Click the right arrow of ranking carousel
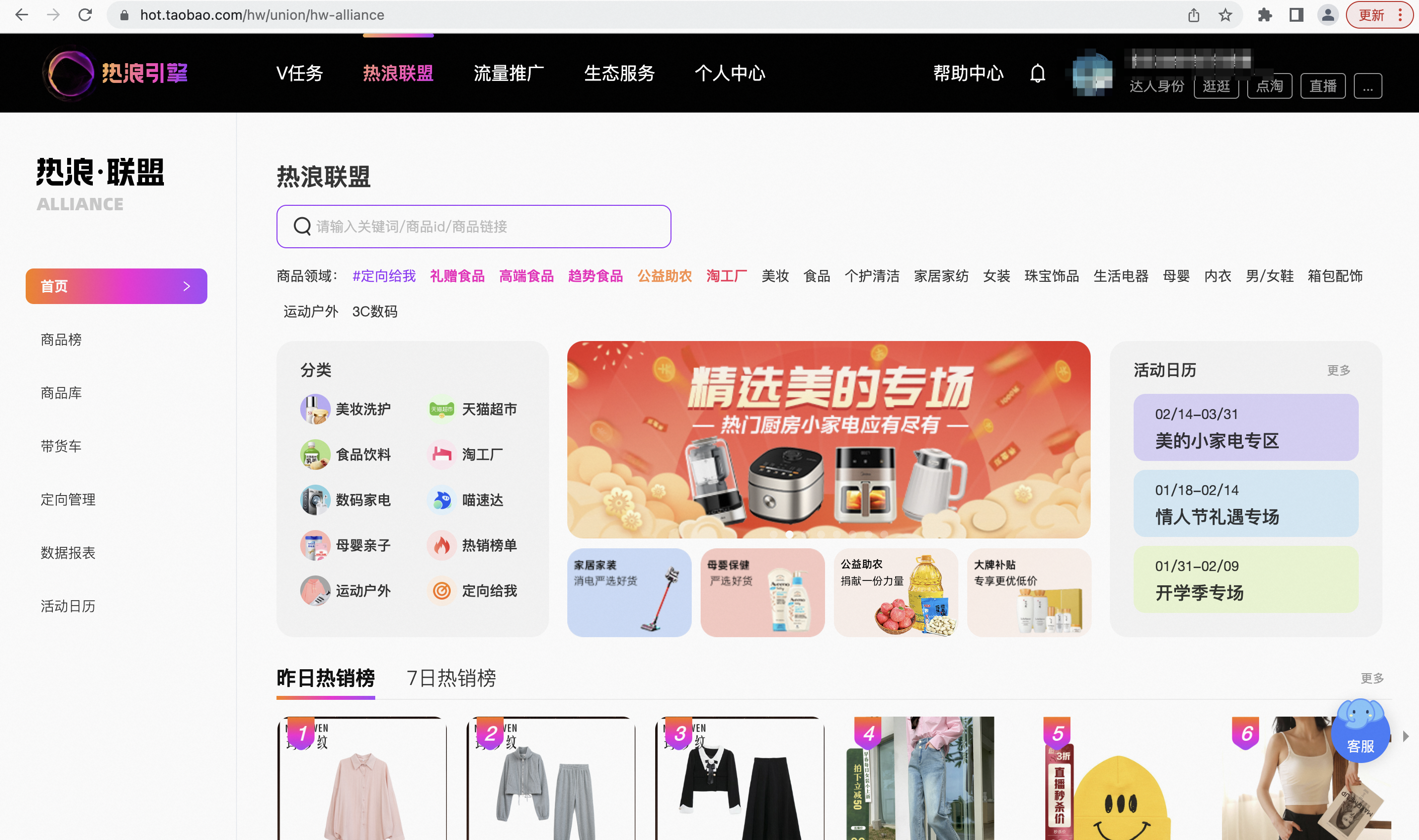The width and height of the screenshot is (1419, 840). 1405,736
